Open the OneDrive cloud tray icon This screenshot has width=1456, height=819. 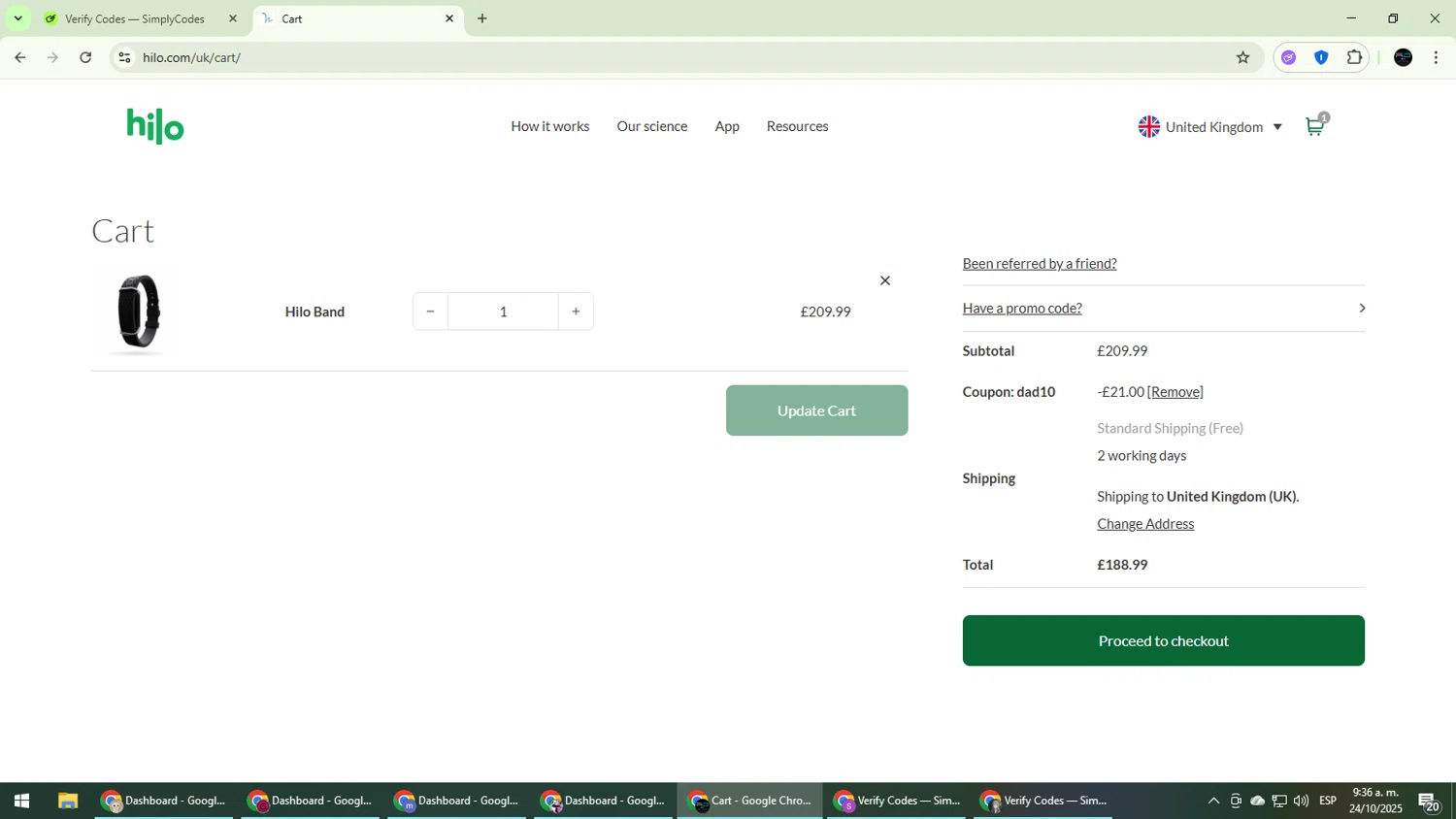(x=1257, y=801)
